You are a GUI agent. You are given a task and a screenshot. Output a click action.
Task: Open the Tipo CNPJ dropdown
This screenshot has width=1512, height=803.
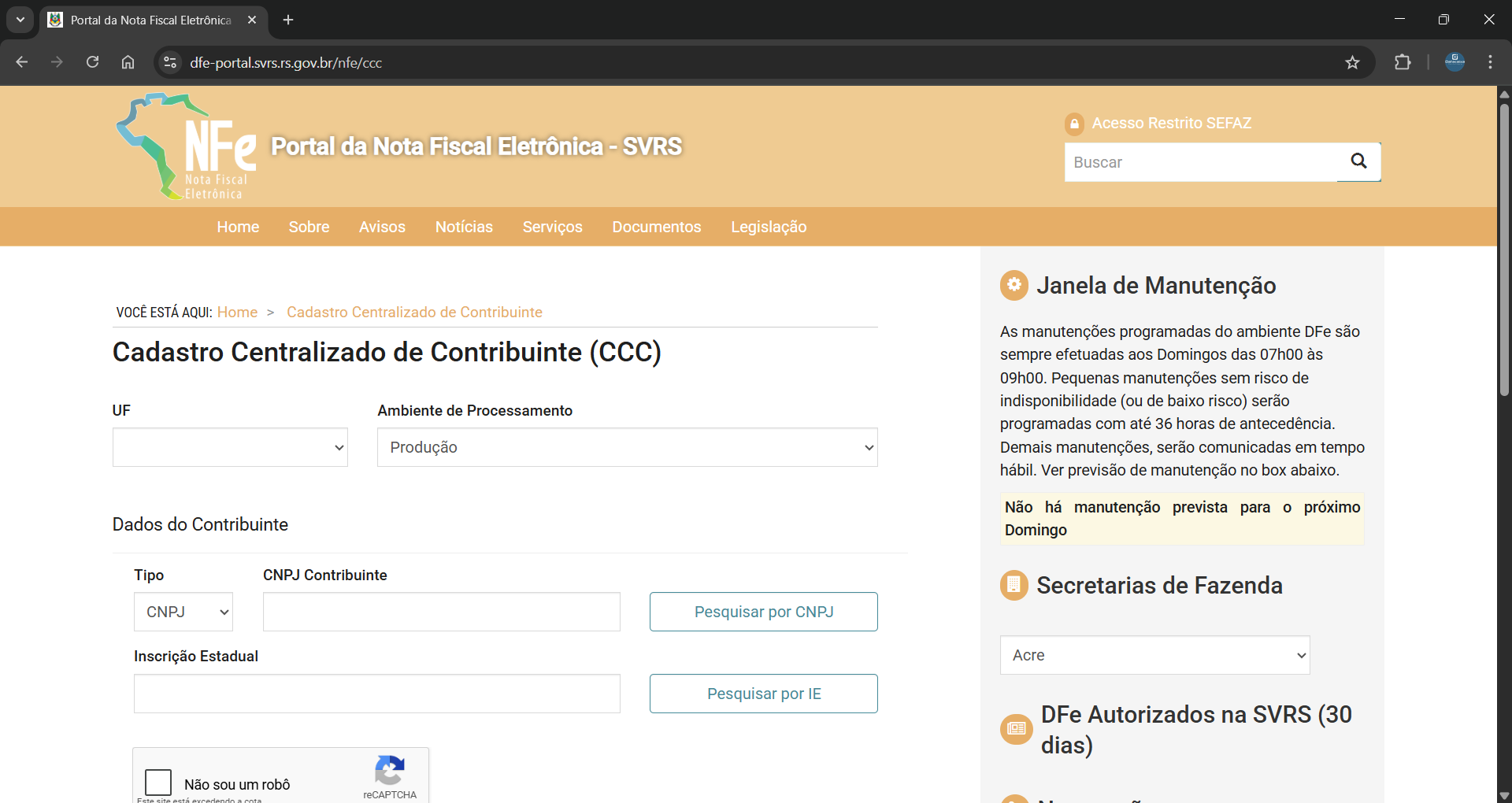pos(183,612)
